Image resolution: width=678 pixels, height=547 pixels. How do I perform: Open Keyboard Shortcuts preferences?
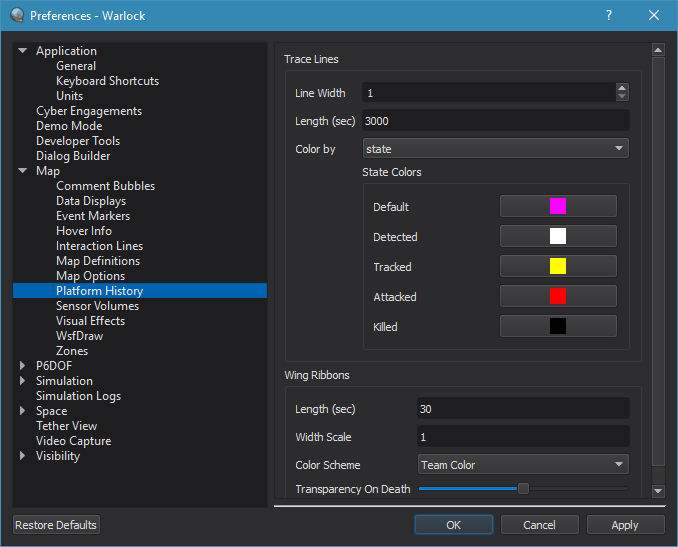(x=107, y=81)
